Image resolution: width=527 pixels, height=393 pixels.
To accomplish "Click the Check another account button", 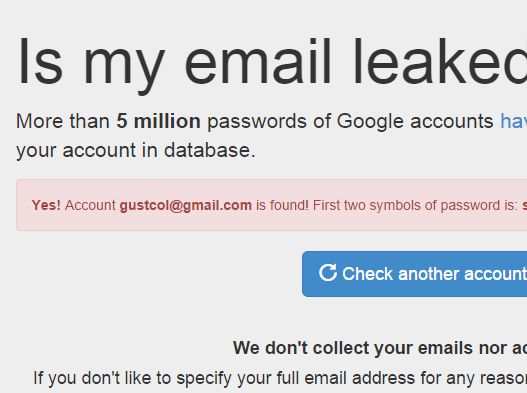I will coord(414,274).
